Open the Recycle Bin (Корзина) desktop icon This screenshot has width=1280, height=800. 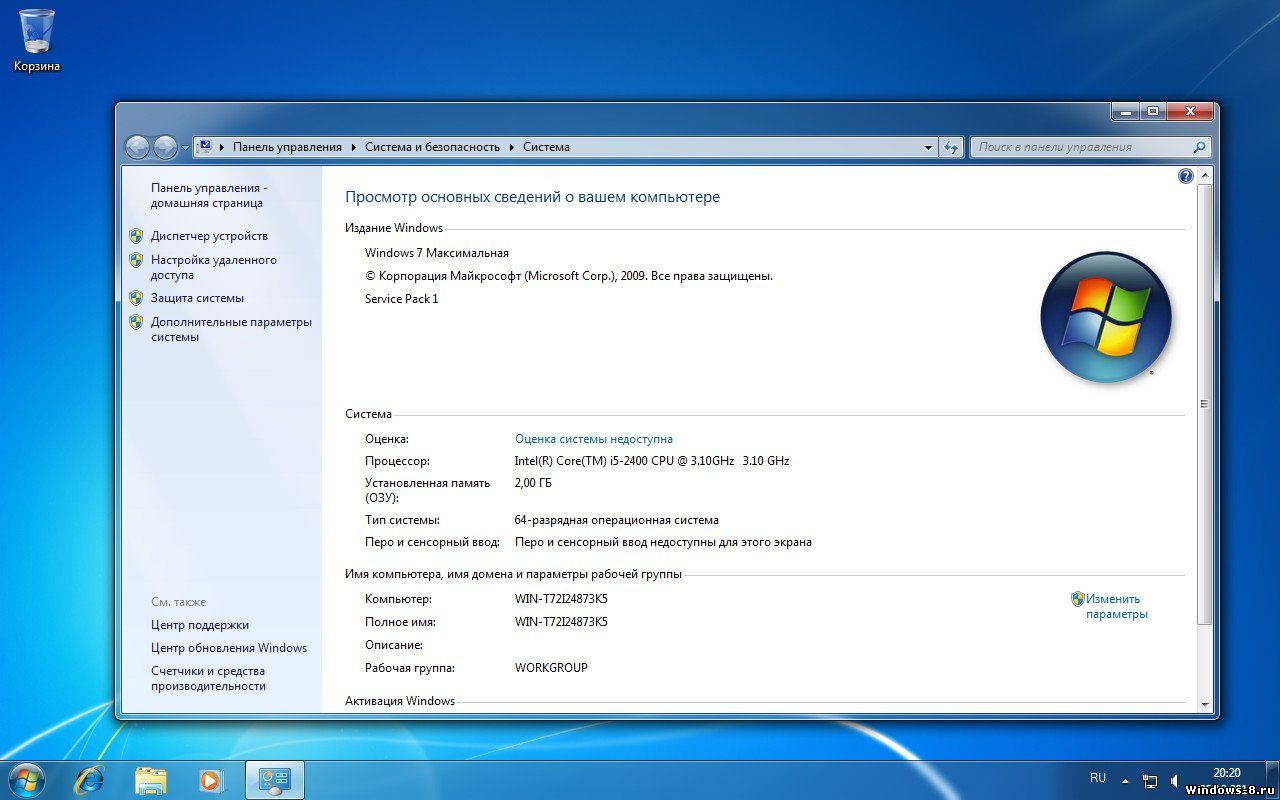(x=37, y=40)
